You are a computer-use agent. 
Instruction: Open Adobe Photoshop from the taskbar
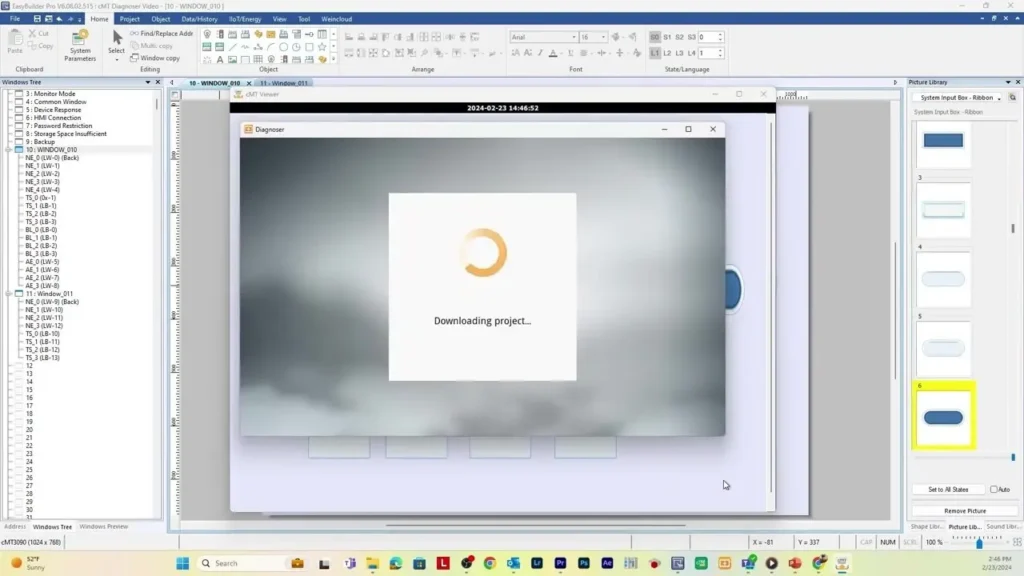pos(584,563)
